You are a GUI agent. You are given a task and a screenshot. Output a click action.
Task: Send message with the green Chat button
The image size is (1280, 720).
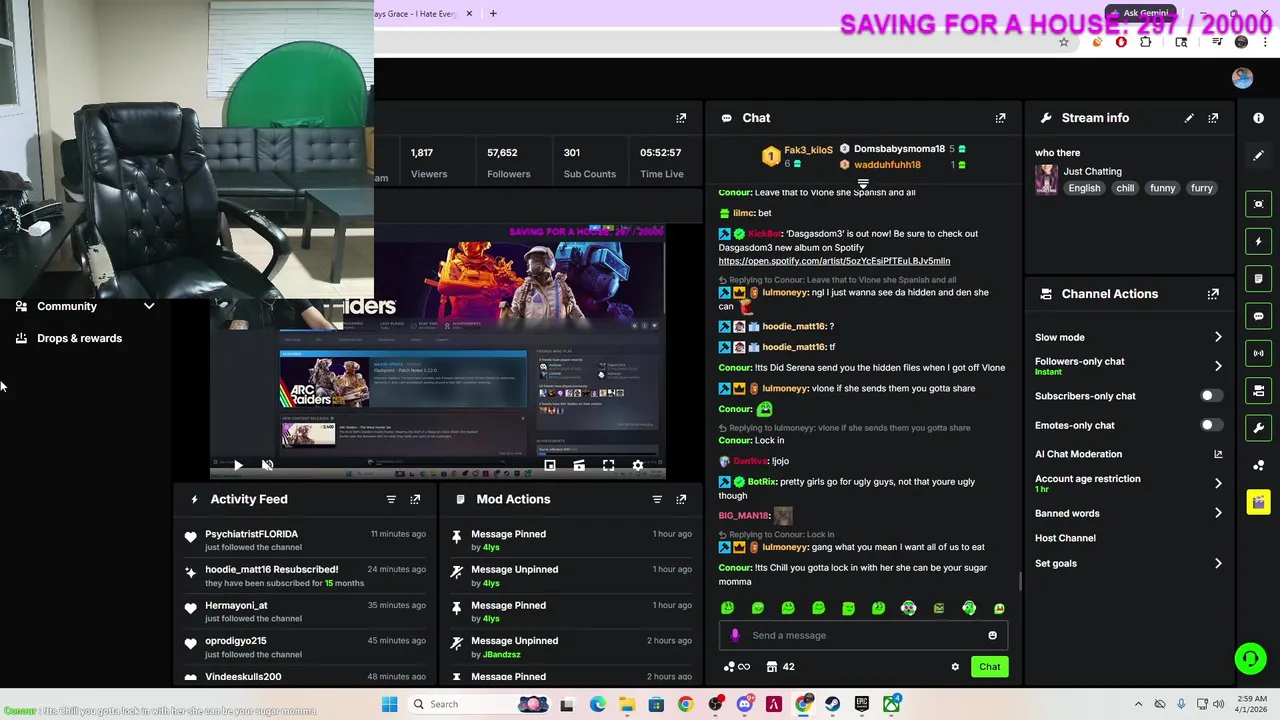point(989,667)
